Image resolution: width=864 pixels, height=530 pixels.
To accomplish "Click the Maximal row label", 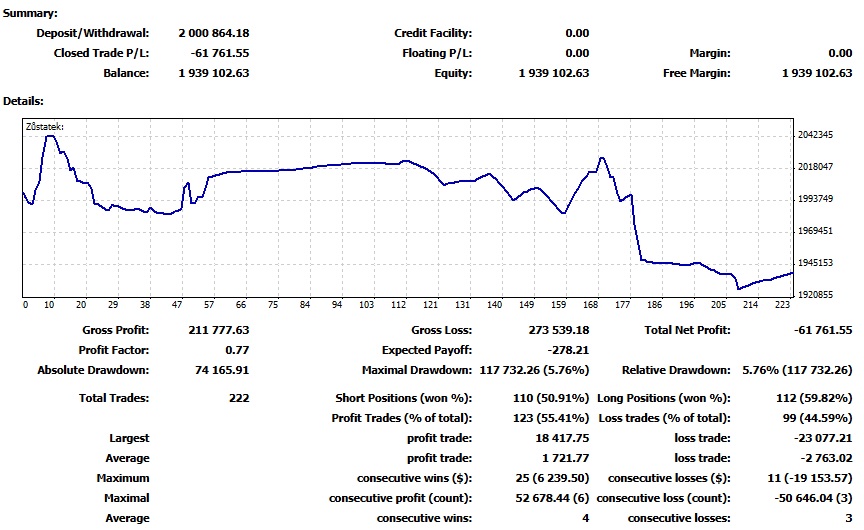I will pyautogui.click(x=127, y=499).
